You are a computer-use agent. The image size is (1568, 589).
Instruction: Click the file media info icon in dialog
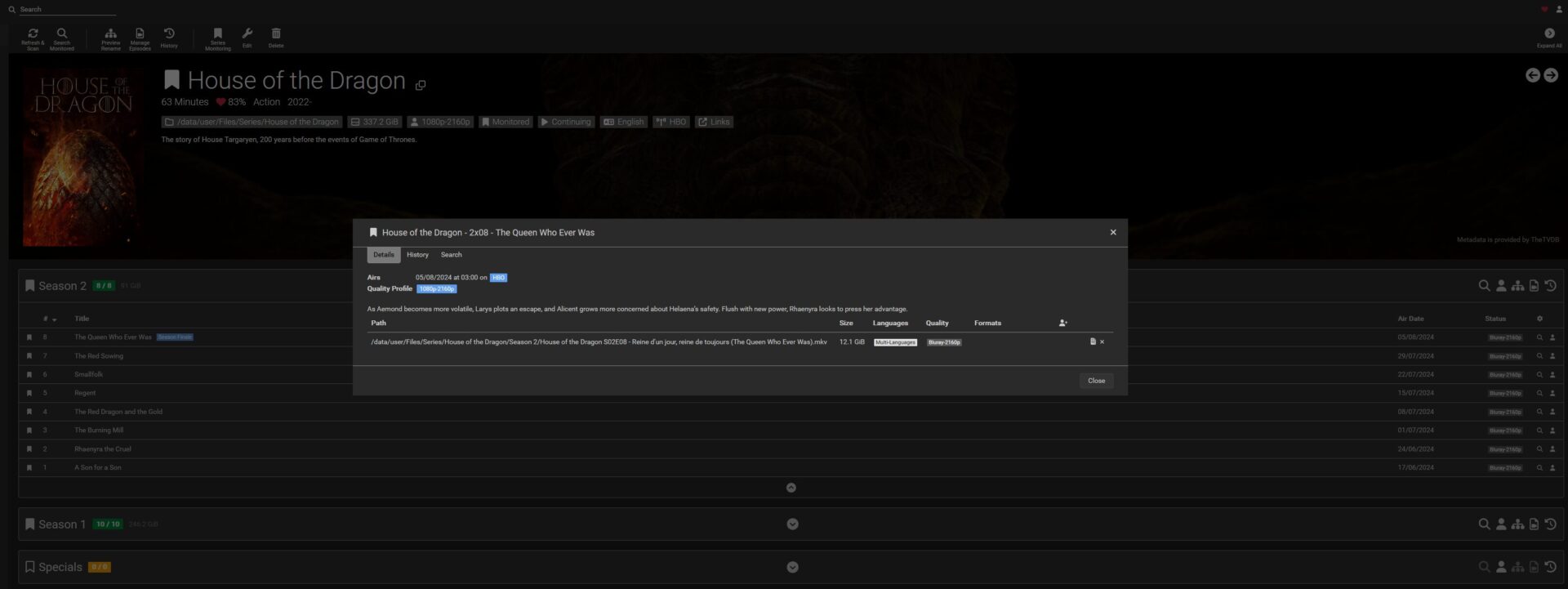pos(1093,341)
